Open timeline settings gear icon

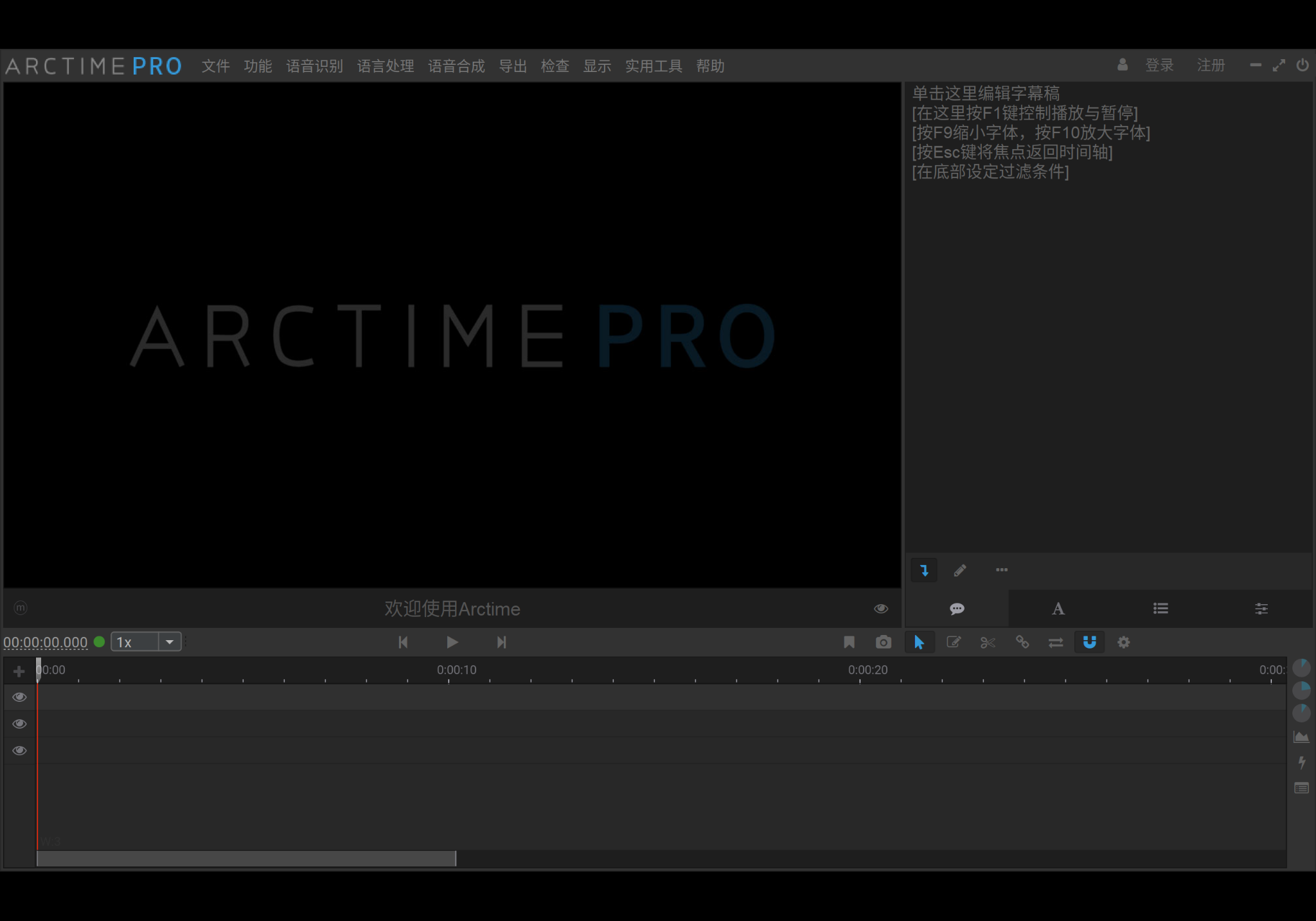pyautogui.click(x=1124, y=642)
